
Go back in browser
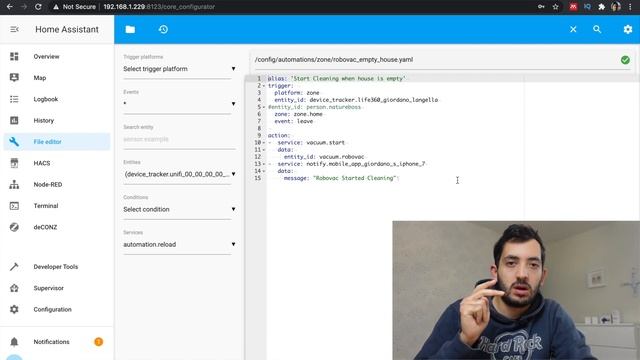point(10,7)
